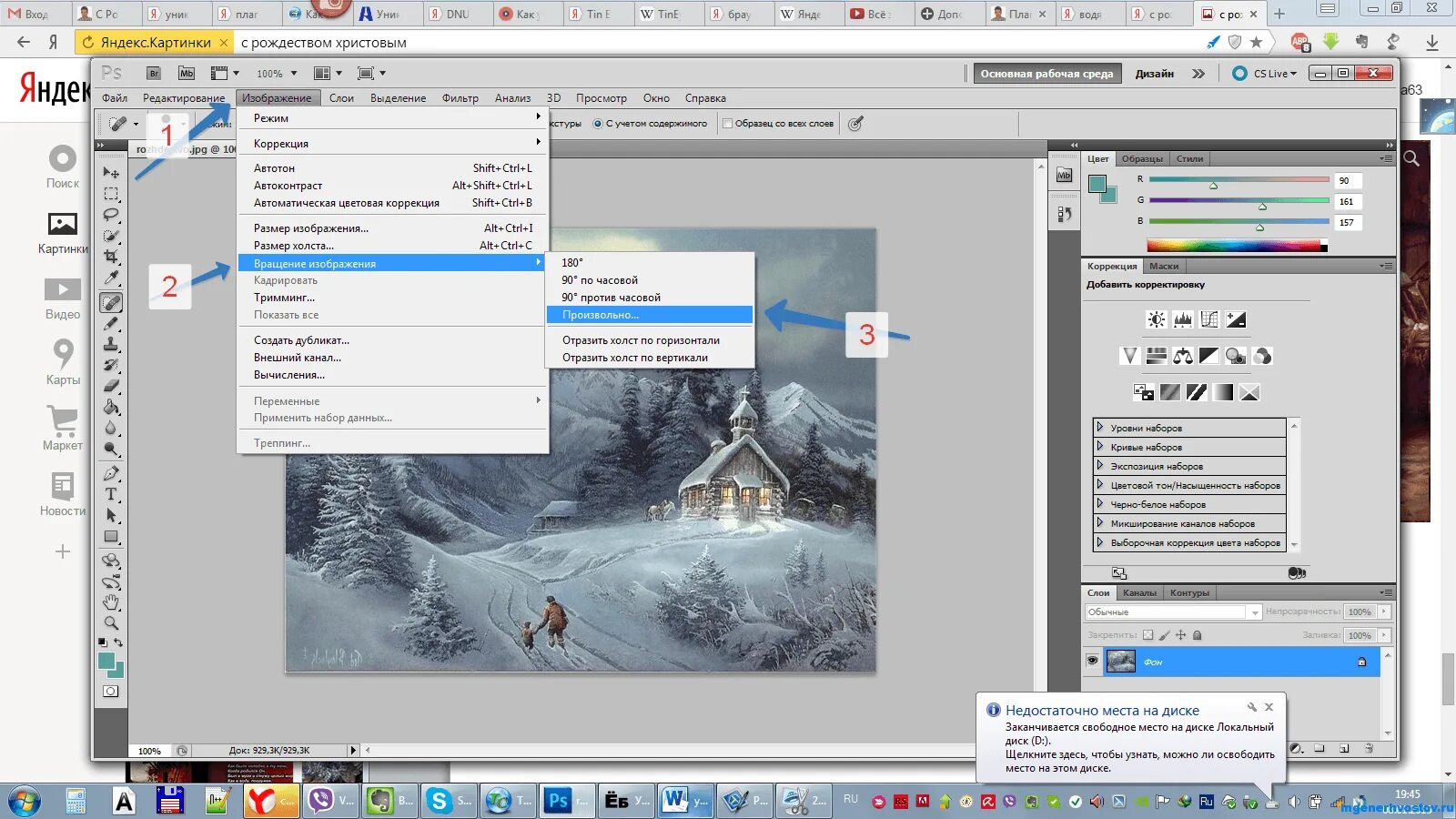
Task: Switch to the 'Каналы' tab
Action: pos(1139,593)
